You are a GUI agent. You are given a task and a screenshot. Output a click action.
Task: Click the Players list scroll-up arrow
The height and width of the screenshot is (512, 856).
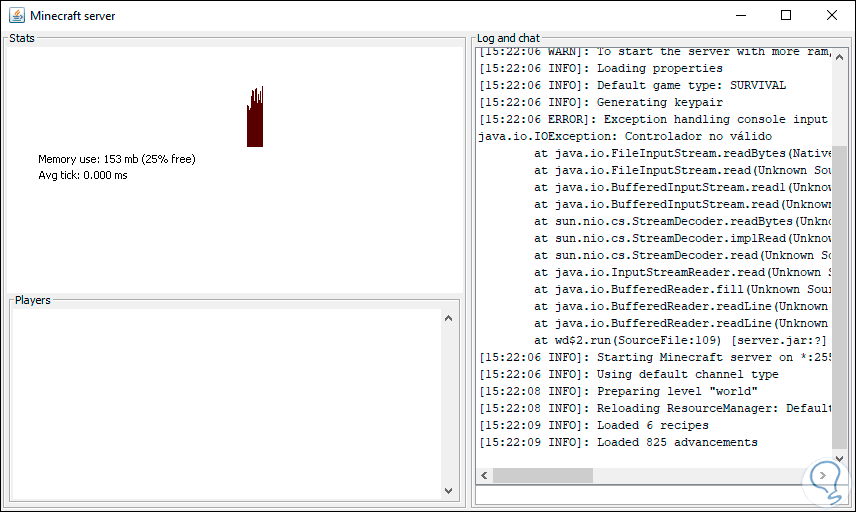[448, 318]
